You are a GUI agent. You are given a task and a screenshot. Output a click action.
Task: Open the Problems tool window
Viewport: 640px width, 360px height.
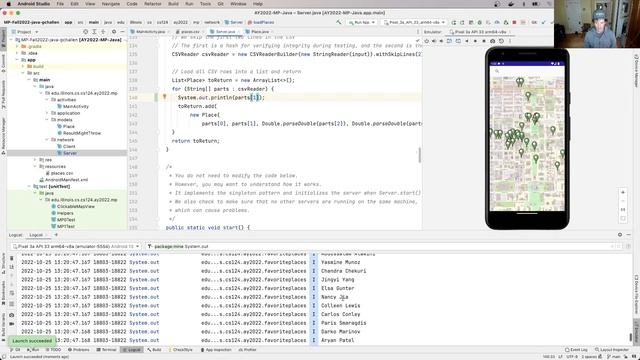point(78,350)
